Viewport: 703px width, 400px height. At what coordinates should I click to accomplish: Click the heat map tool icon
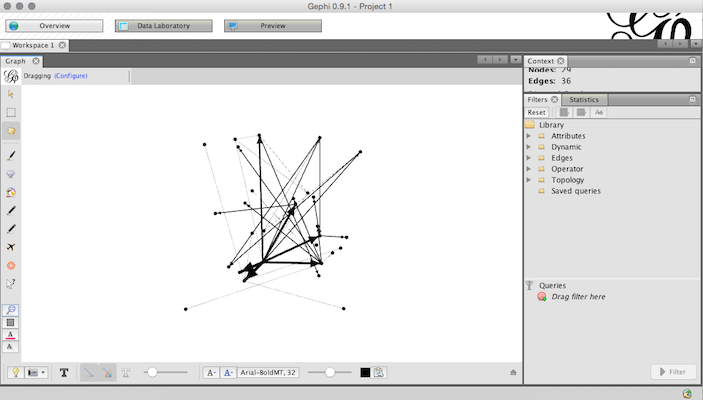tap(11, 265)
